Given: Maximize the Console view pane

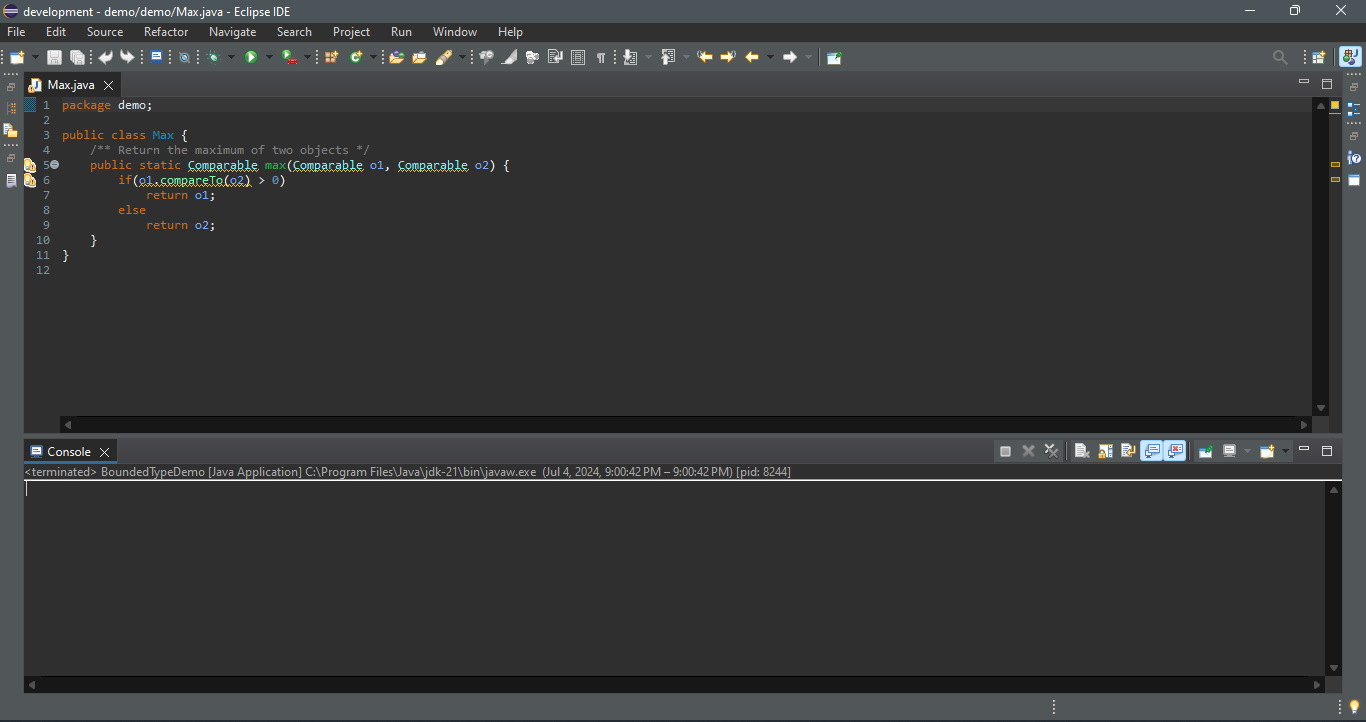Looking at the screenshot, I should (1327, 451).
